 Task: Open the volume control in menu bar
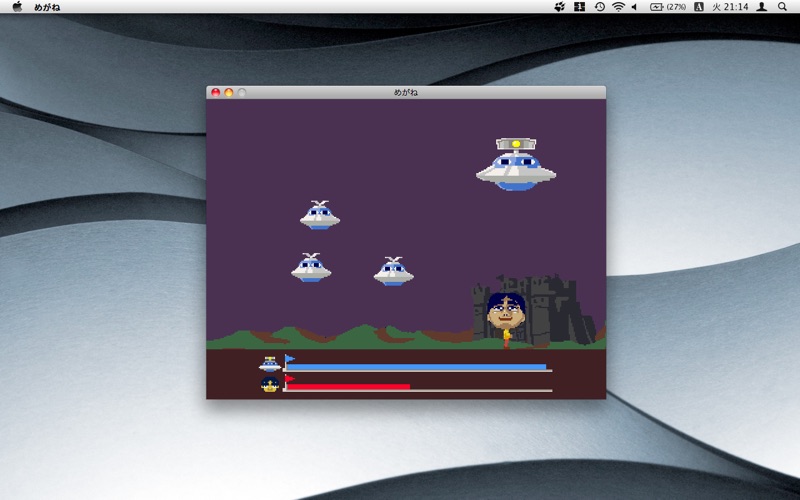[634, 7]
